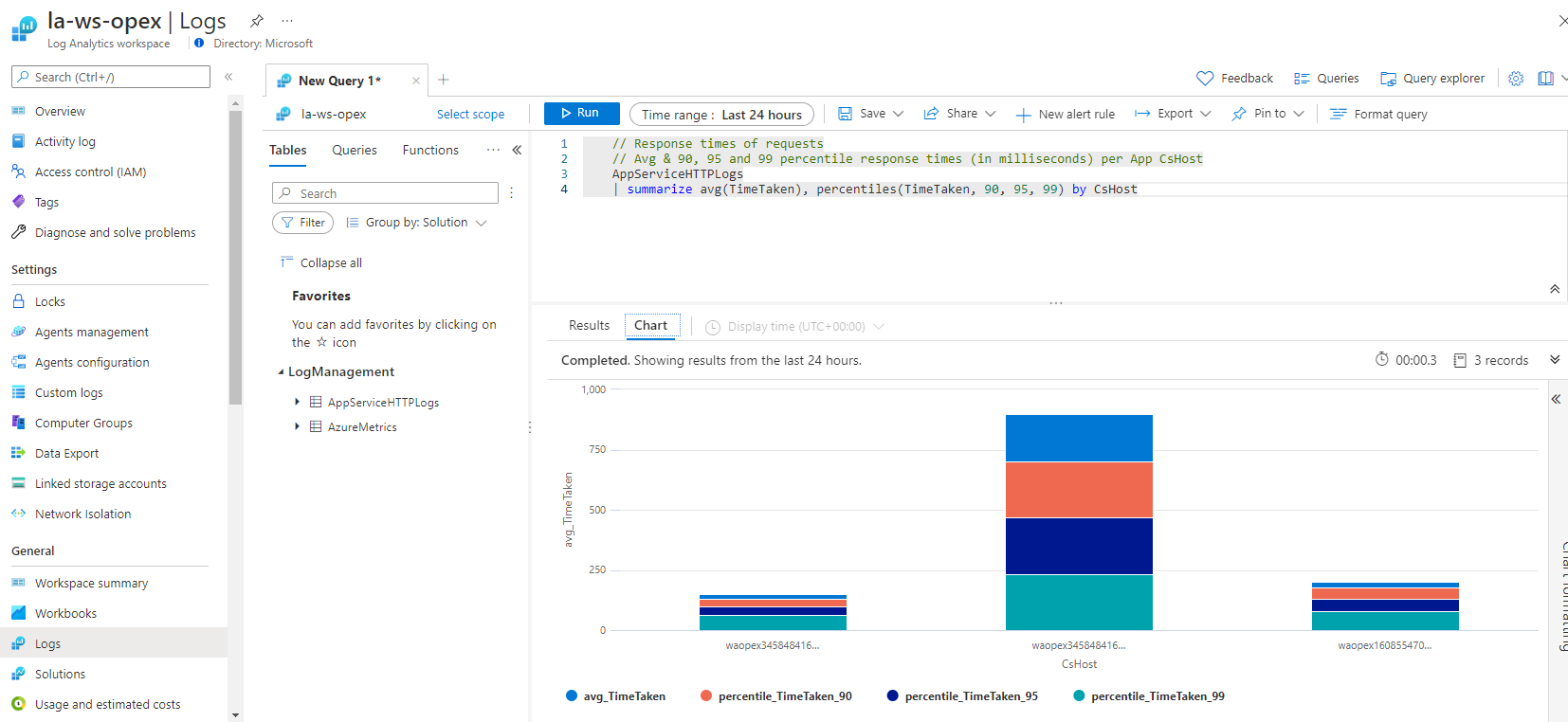Expand the Chart formatting side panel
1568x722 pixels.
point(1556,399)
